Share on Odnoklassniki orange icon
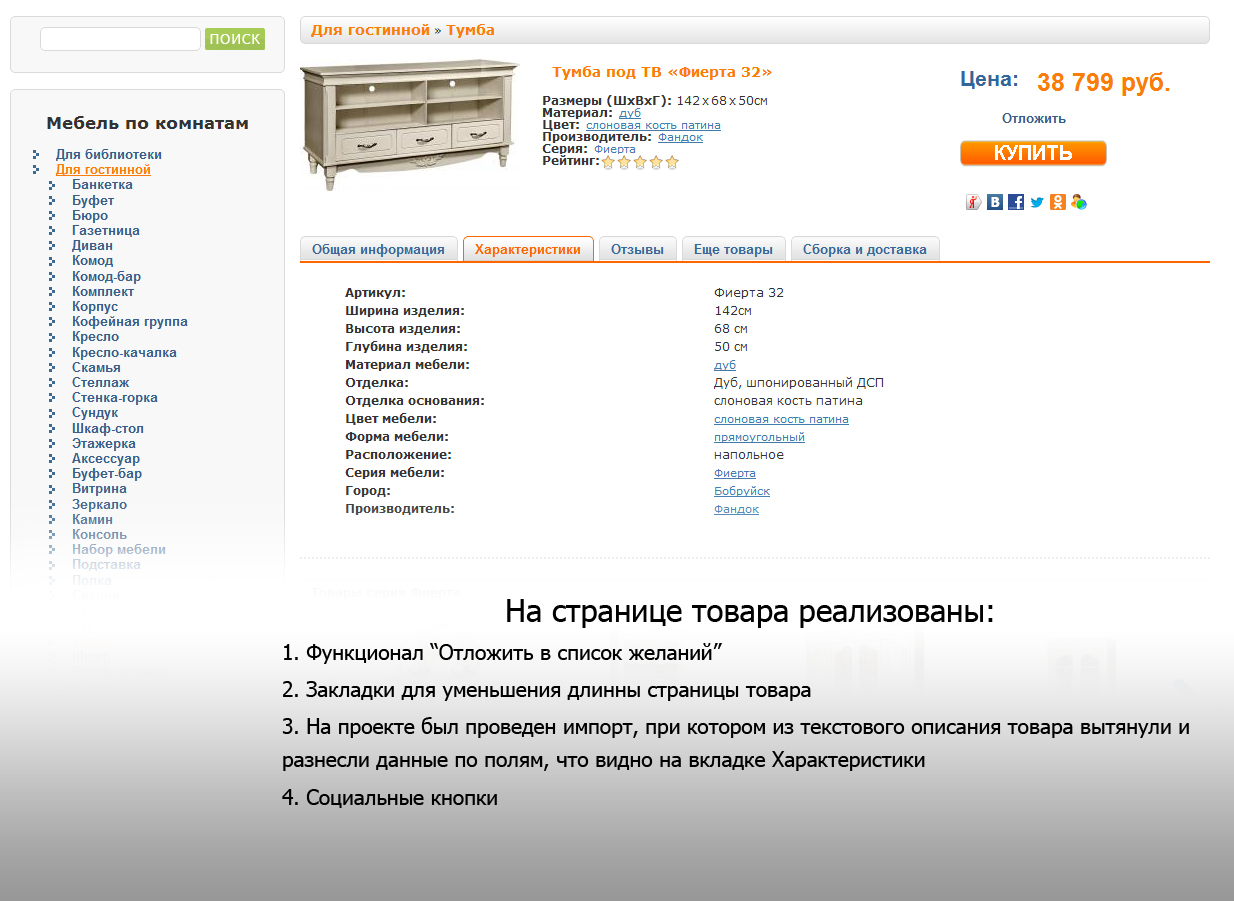The image size is (1234, 901). pyautogui.click(x=1058, y=202)
